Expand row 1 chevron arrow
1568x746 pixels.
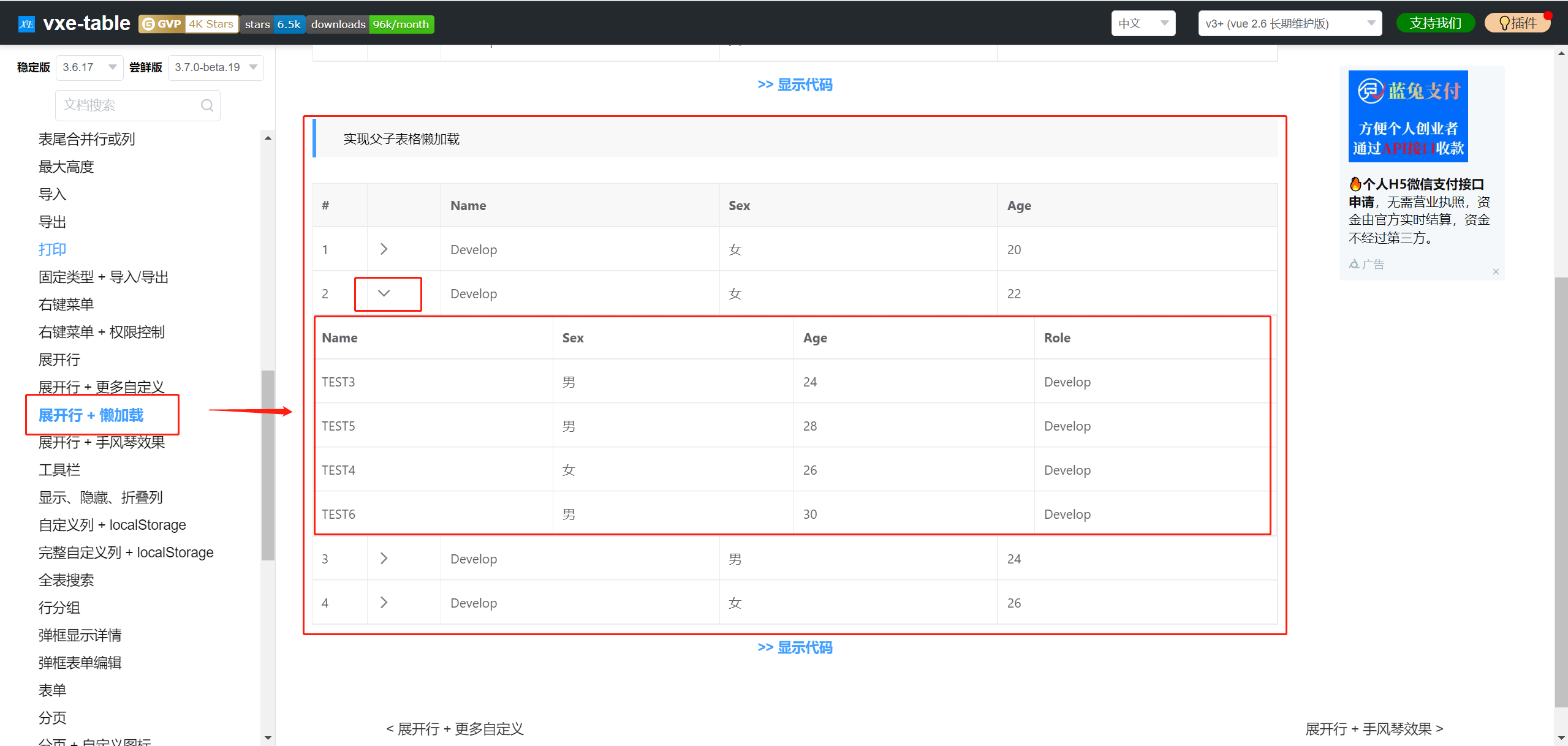(x=384, y=249)
